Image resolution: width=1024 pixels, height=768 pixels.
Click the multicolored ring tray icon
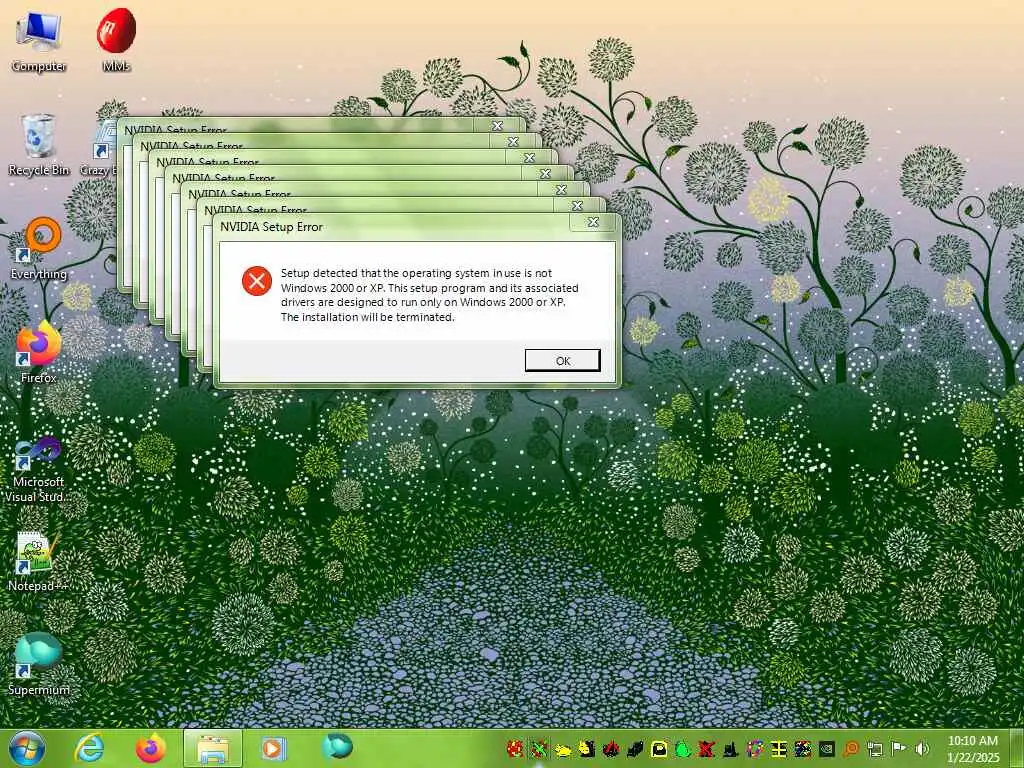(755, 748)
